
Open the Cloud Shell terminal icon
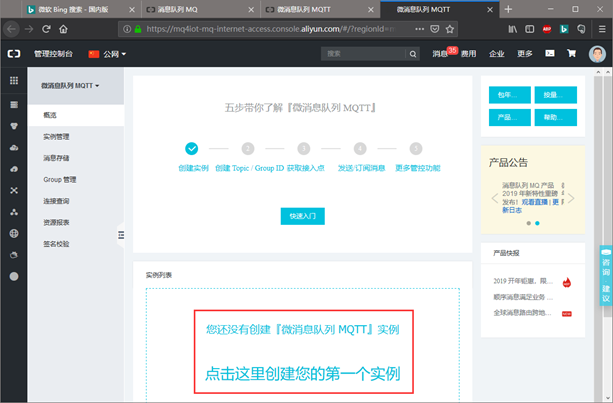(550, 53)
